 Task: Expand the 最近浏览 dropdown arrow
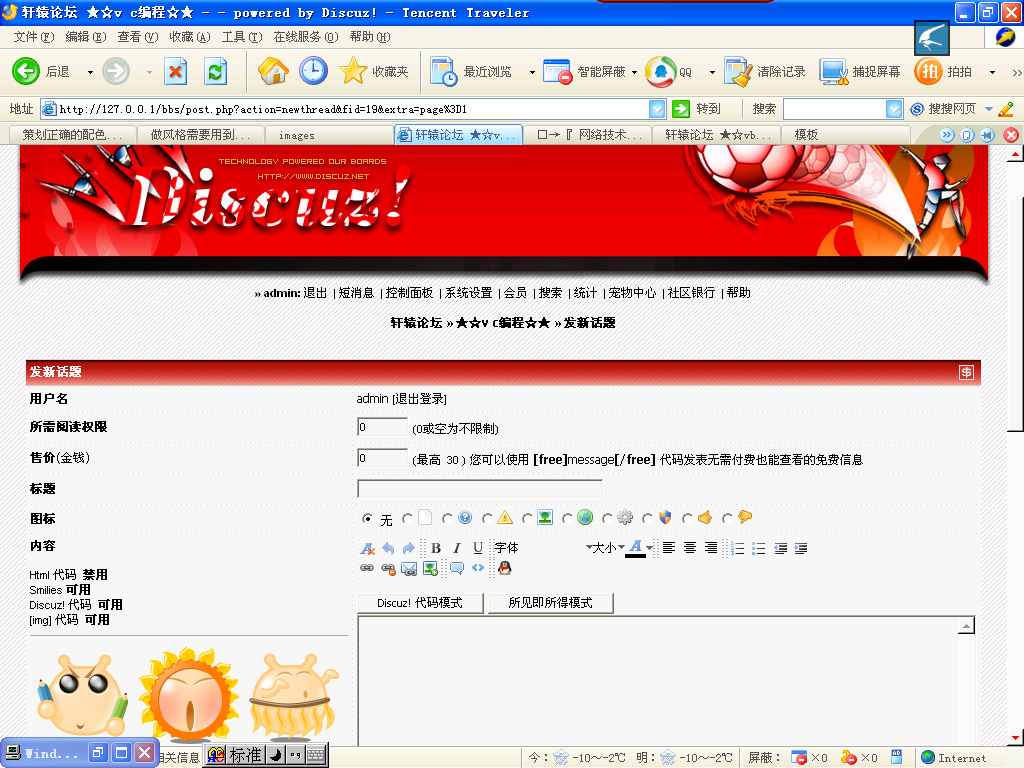(x=532, y=72)
